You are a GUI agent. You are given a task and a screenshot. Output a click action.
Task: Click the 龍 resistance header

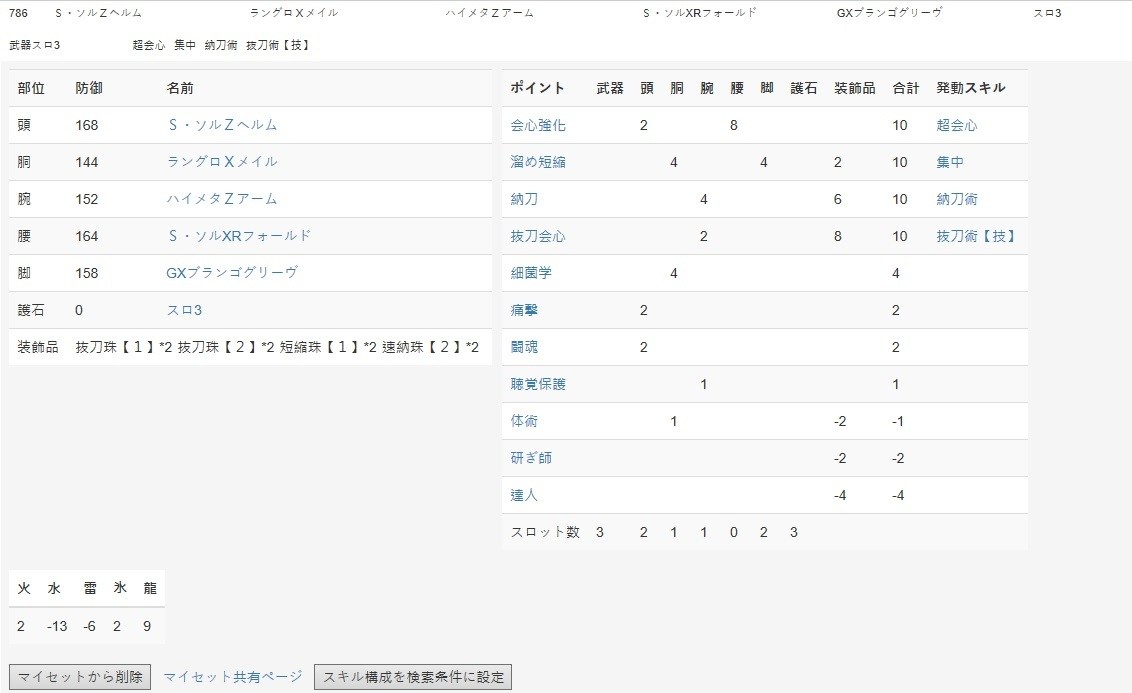[x=149, y=588]
